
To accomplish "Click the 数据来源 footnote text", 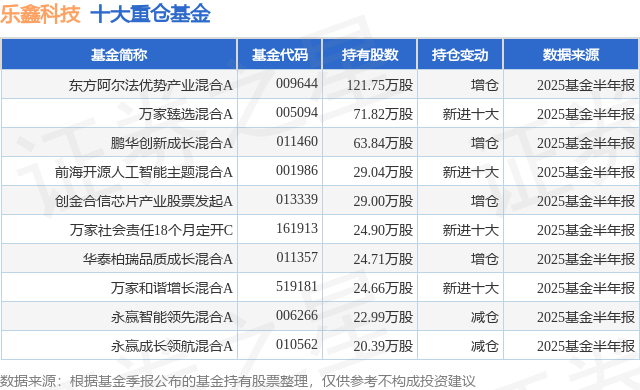I will click(x=238, y=381).
